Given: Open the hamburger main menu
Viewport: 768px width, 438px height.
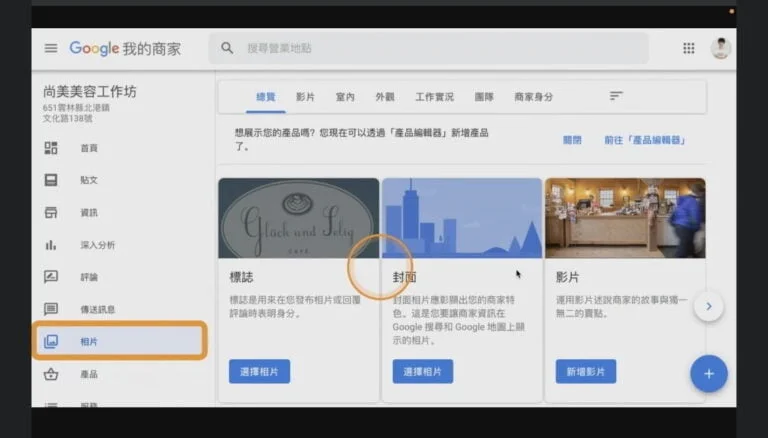Looking at the screenshot, I should point(51,48).
